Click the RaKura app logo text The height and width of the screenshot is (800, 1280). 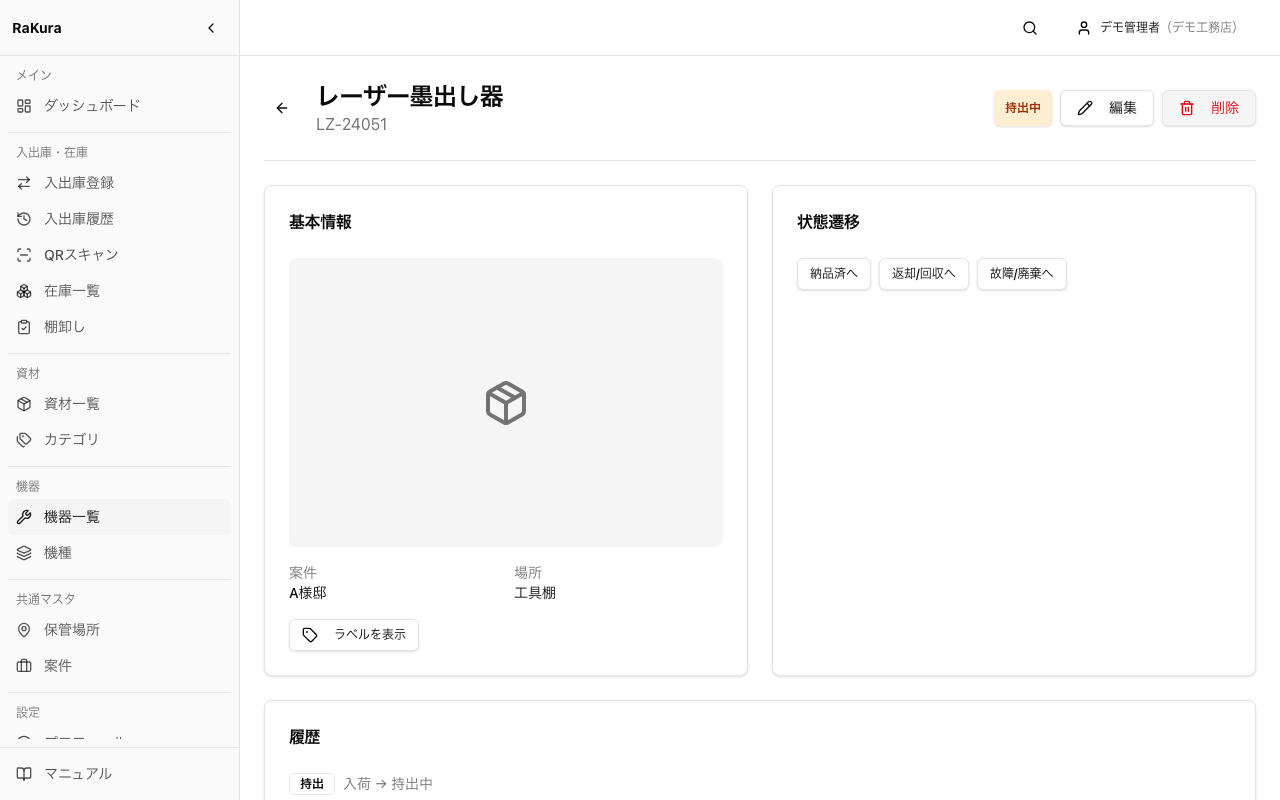[37, 28]
